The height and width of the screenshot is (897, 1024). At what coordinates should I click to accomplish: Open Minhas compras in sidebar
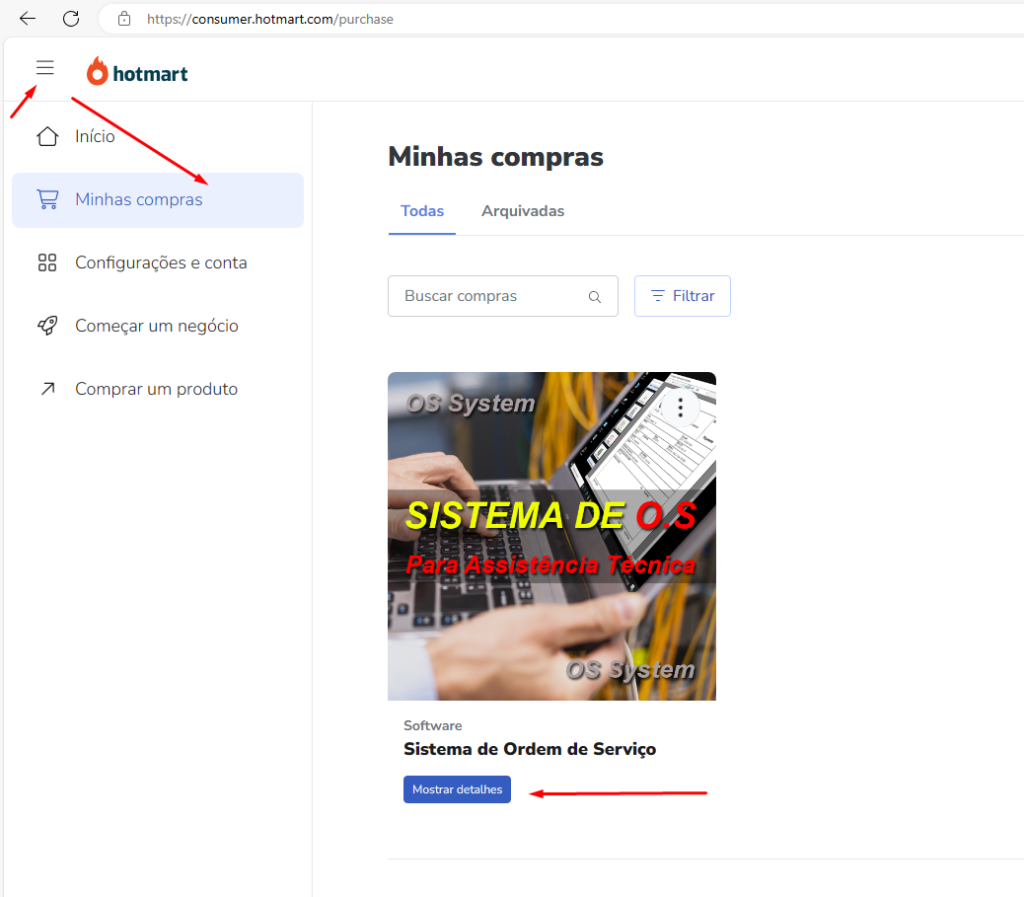(158, 200)
